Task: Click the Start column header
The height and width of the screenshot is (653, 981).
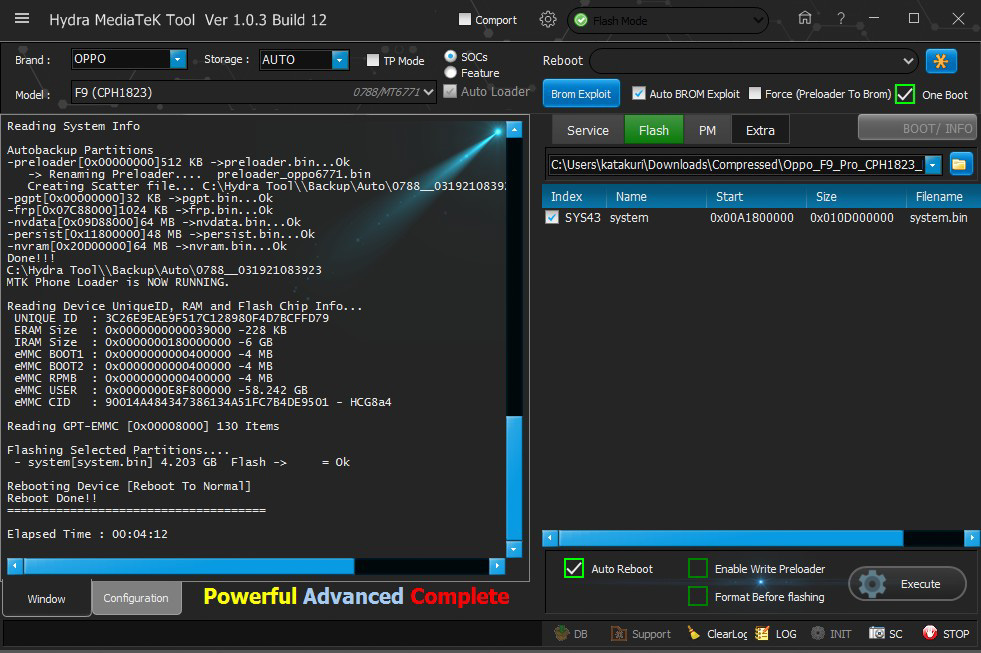Action: [756, 196]
